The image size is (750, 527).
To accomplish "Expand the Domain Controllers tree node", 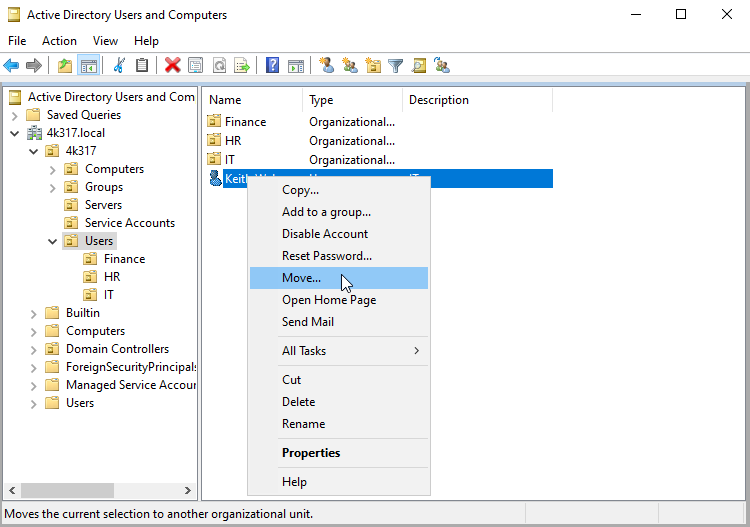I will (x=33, y=349).
